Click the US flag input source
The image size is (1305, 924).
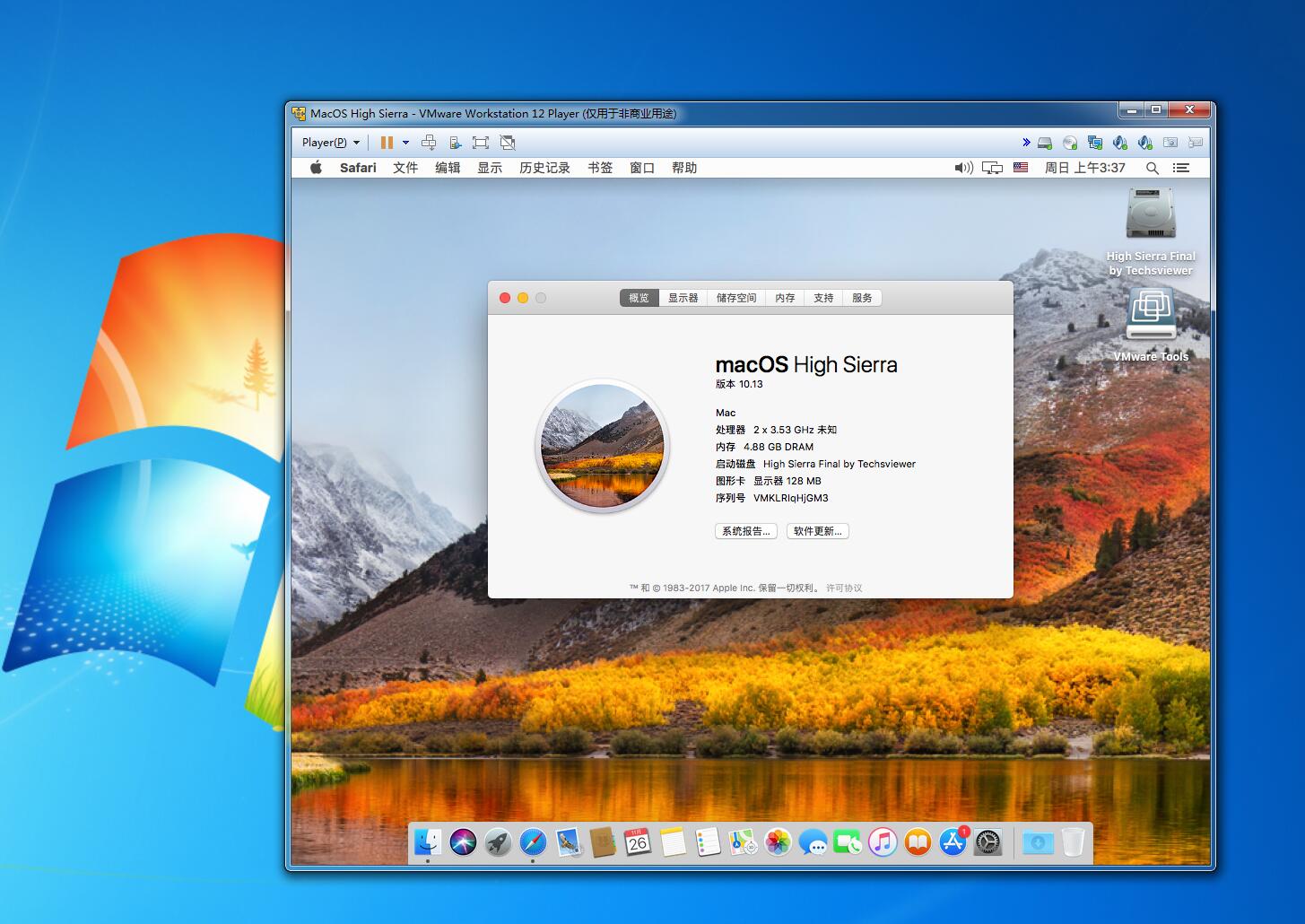1021,167
